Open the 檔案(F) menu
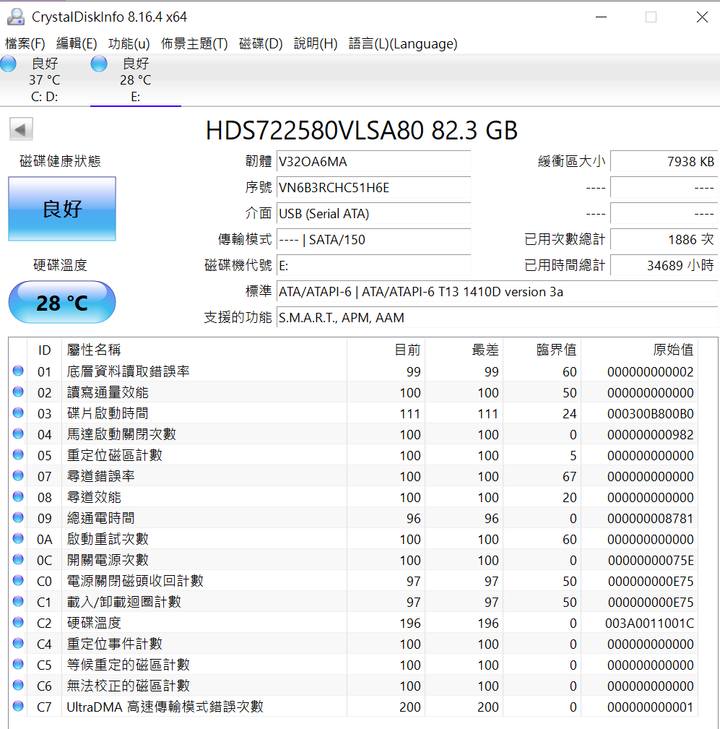 [x=25, y=44]
